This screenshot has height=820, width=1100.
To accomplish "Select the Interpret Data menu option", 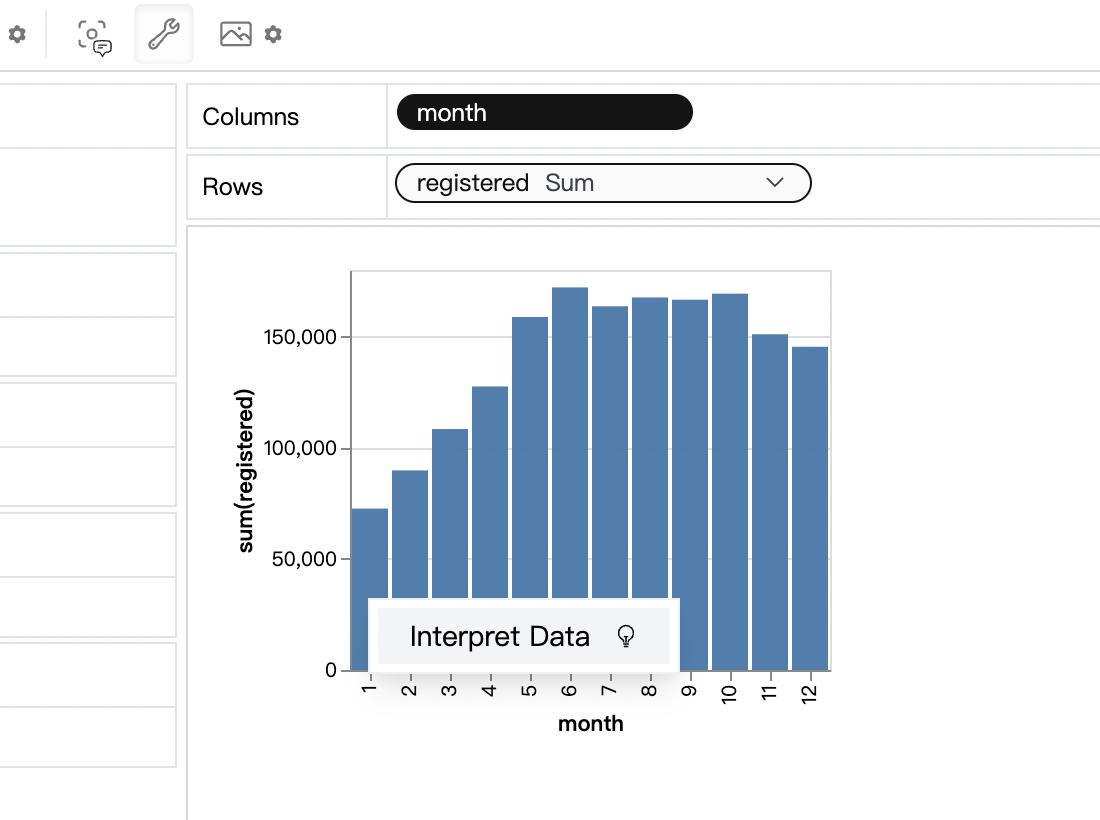I will coord(500,636).
